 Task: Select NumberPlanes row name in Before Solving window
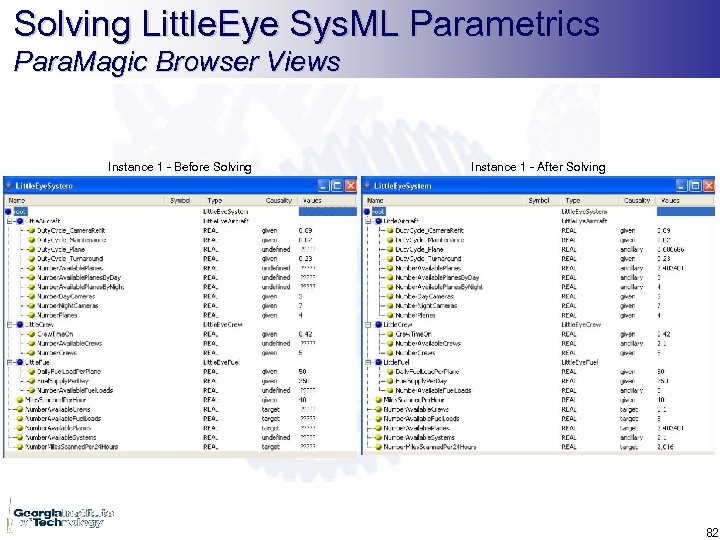coord(57,315)
